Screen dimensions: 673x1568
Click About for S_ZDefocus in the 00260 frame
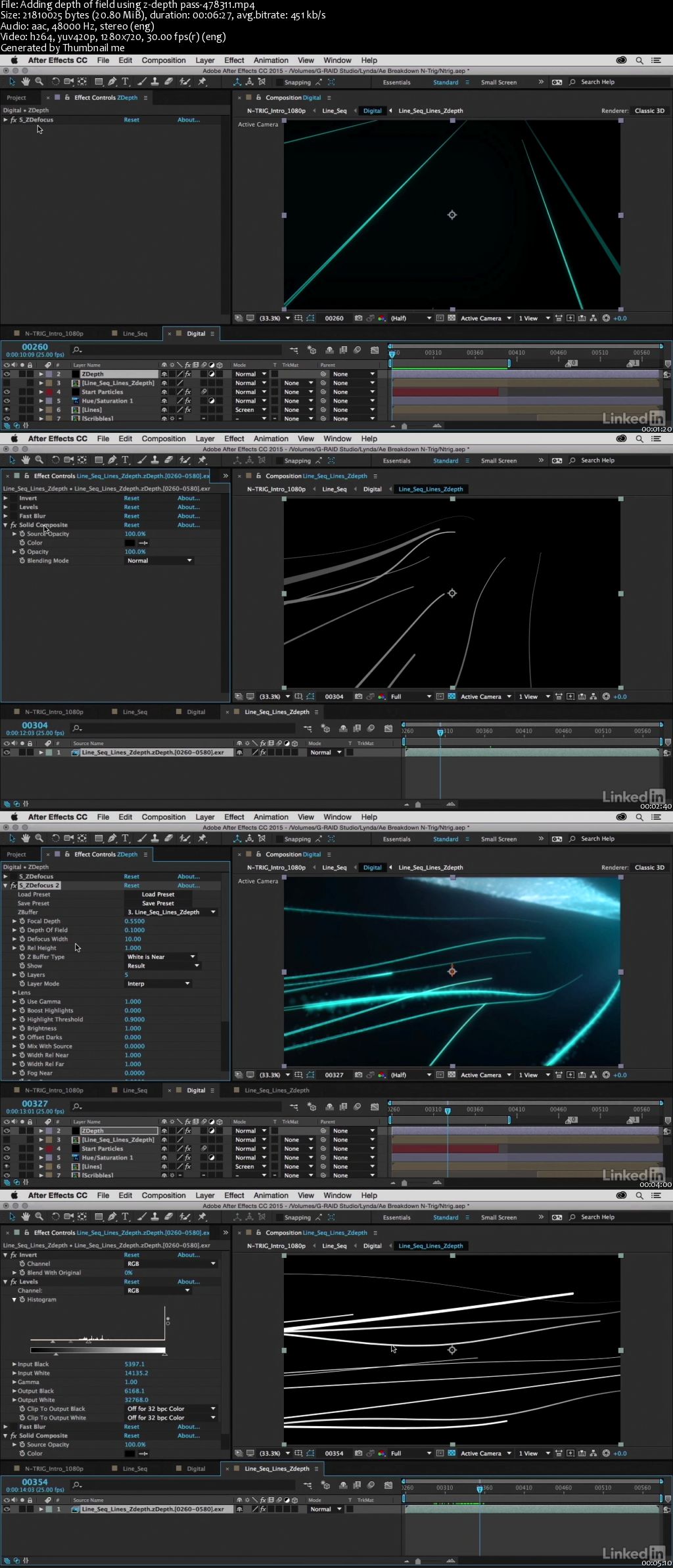coord(189,120)
